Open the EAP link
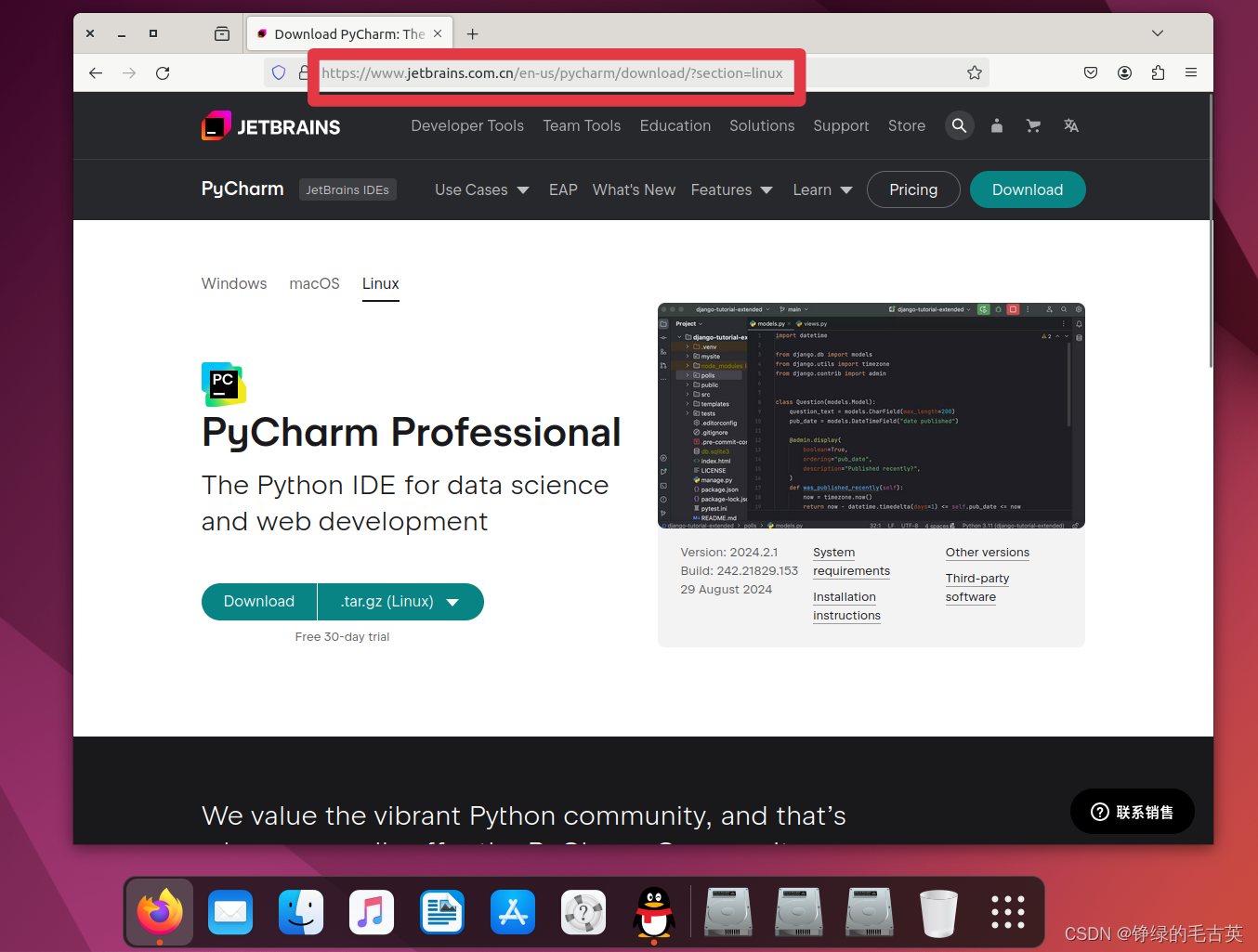1258x952 pixels. pos(563,189)
